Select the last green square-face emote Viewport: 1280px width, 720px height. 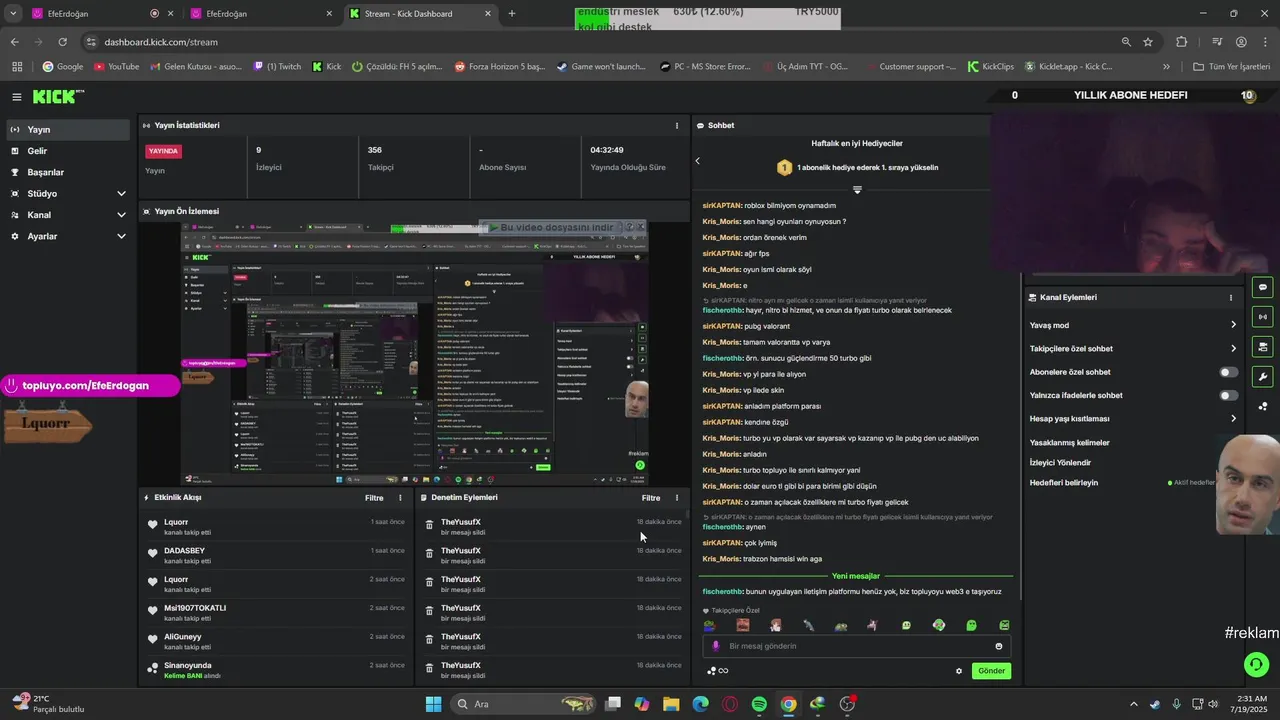click(1004, 625)
